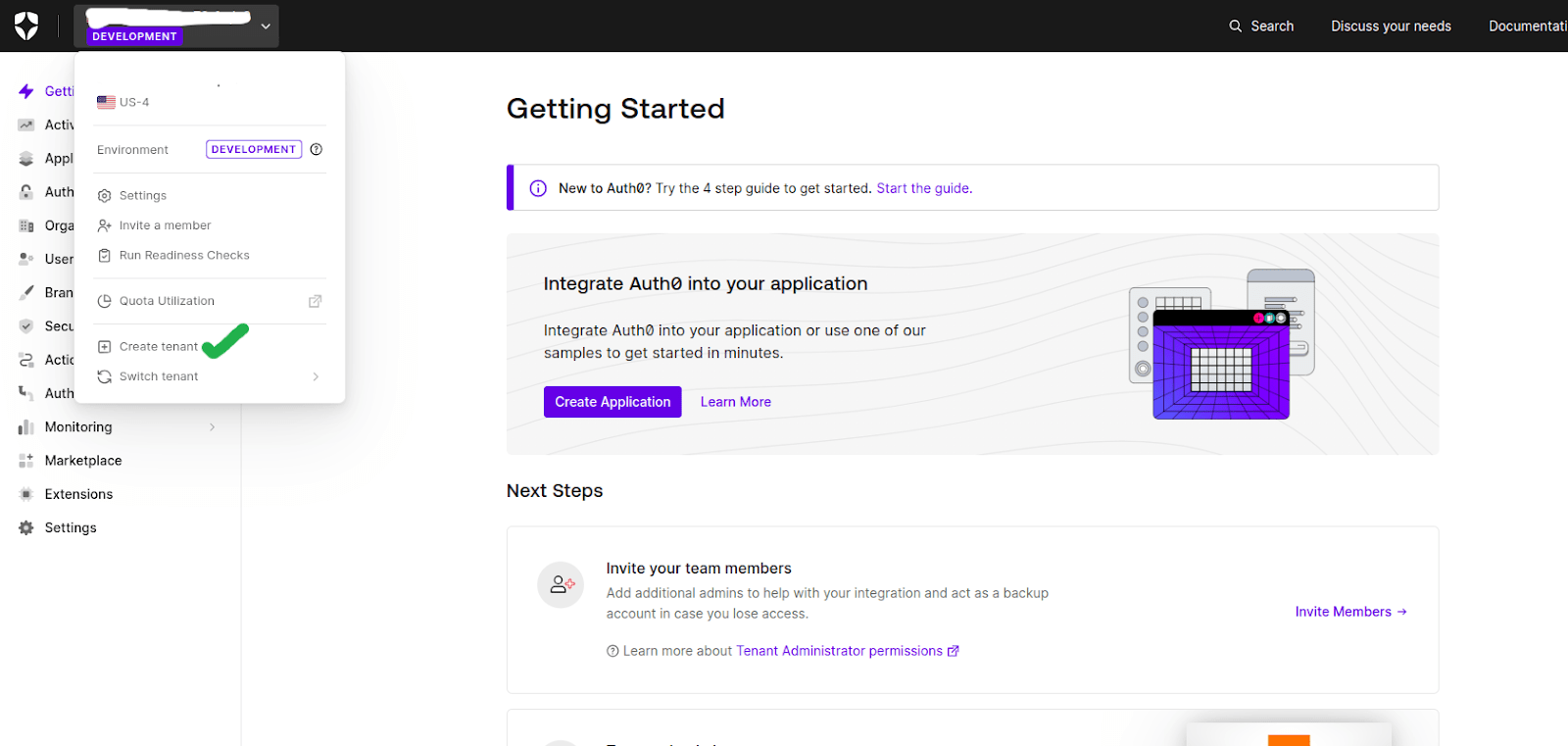The width and height of the screenshot is (1568, 746).
Task: Expand the Switch tenant chevron
Action: pyautogui.click(x=316, y=376)
